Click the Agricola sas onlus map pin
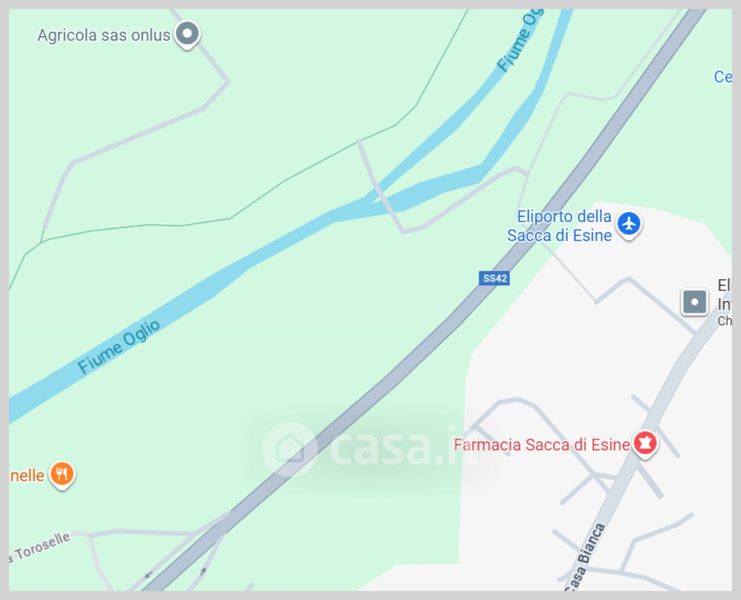 [188, 34]
